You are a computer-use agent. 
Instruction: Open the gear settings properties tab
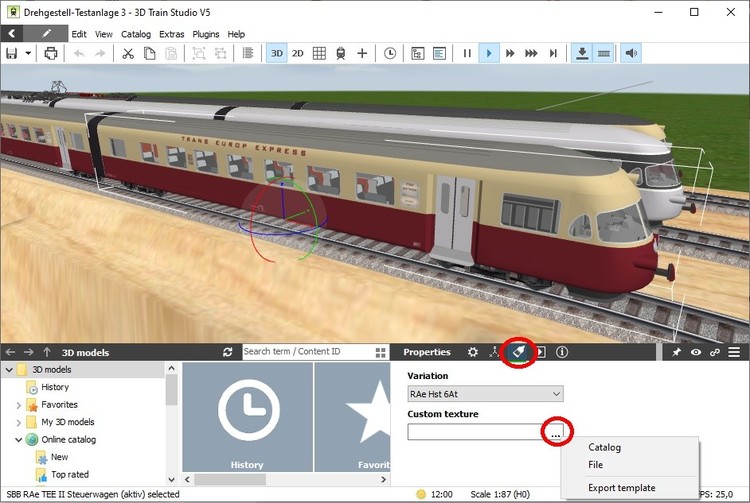(x=473, y=352)
